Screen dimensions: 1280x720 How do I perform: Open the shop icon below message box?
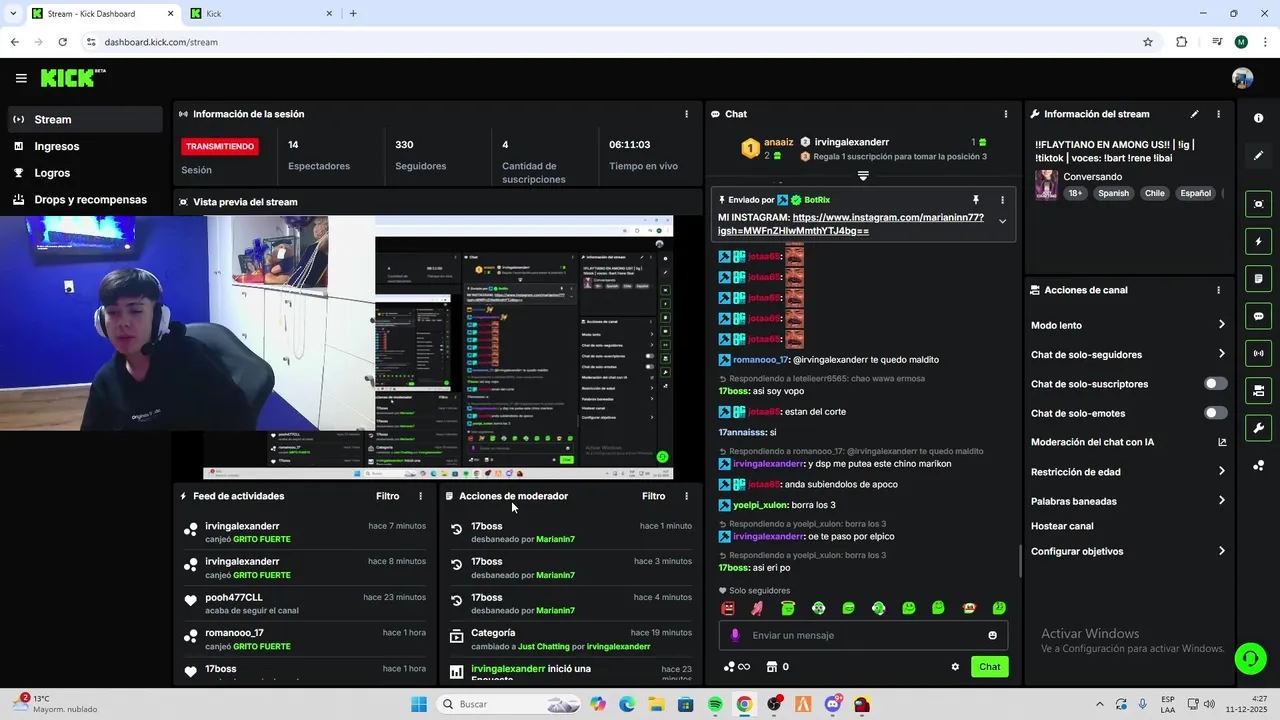point(772,667)
